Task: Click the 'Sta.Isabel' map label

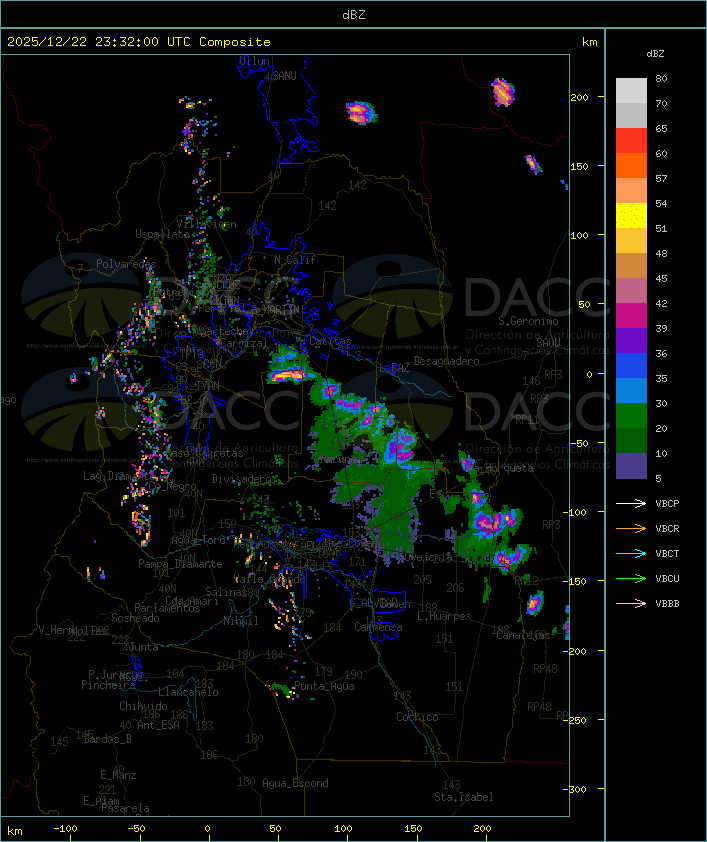Action: (464, 797)
